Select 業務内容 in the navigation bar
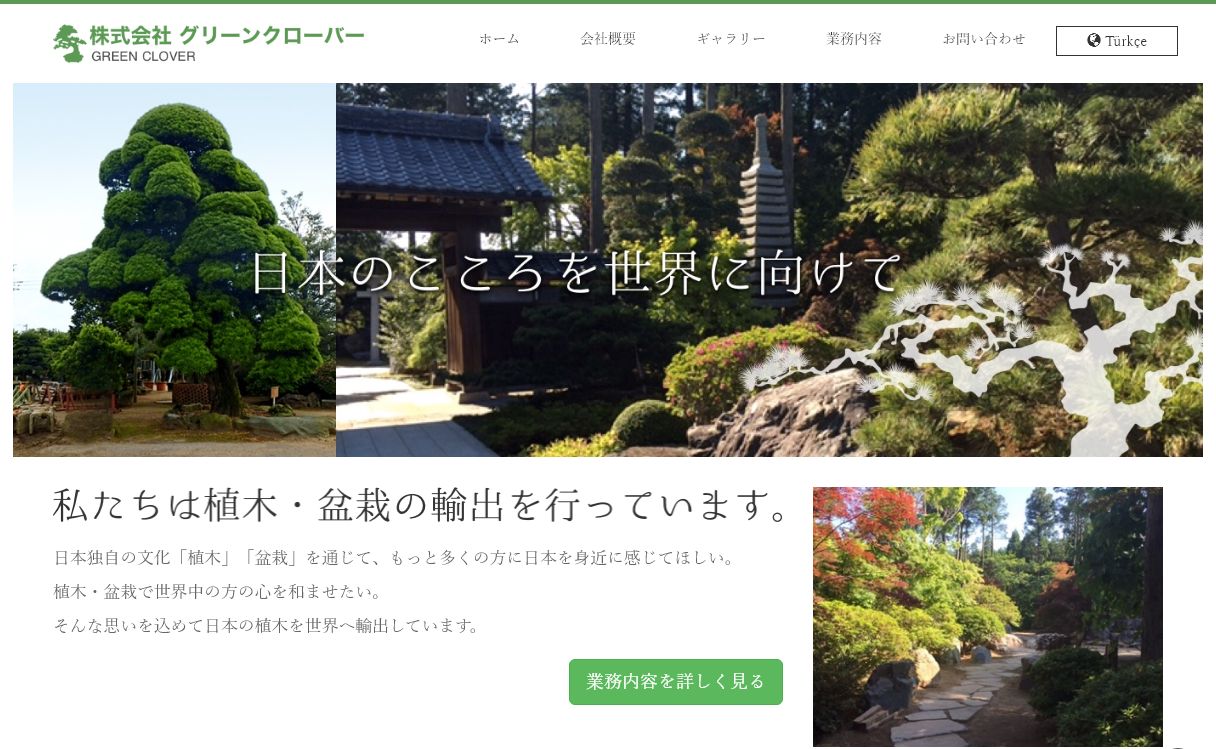The image size is (1216, 749). click(x=854, y=39)
